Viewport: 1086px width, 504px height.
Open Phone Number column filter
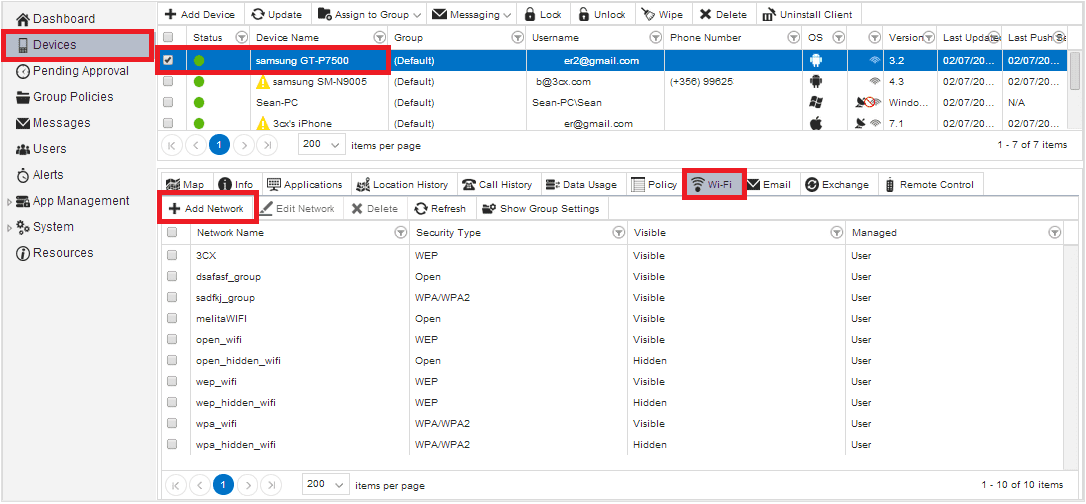coord(794,37)
